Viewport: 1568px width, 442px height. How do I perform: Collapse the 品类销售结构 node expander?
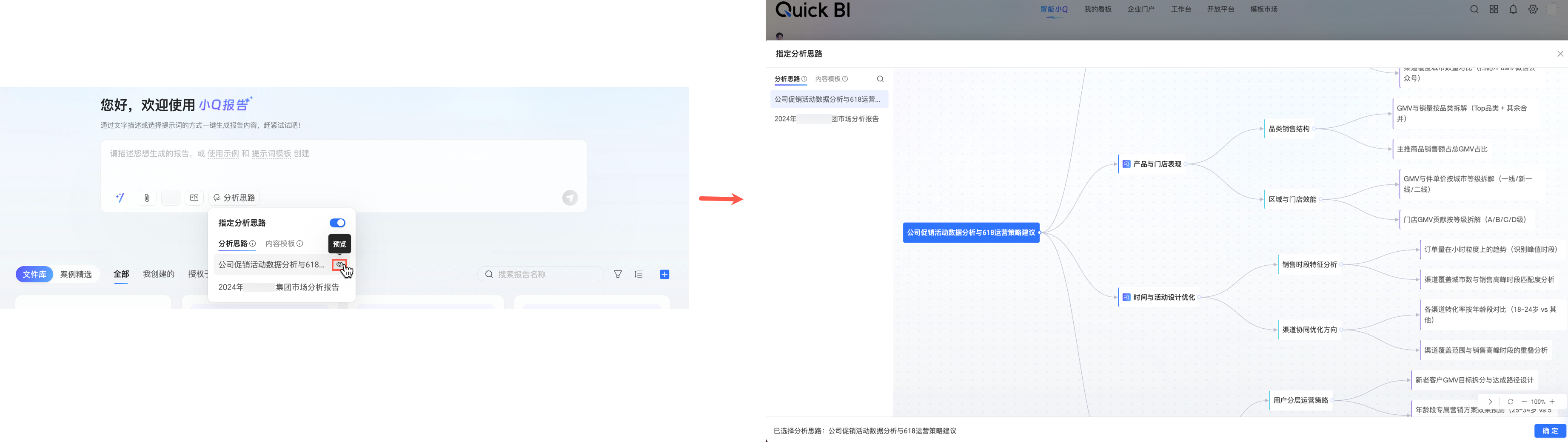[x=1314, y=129]
